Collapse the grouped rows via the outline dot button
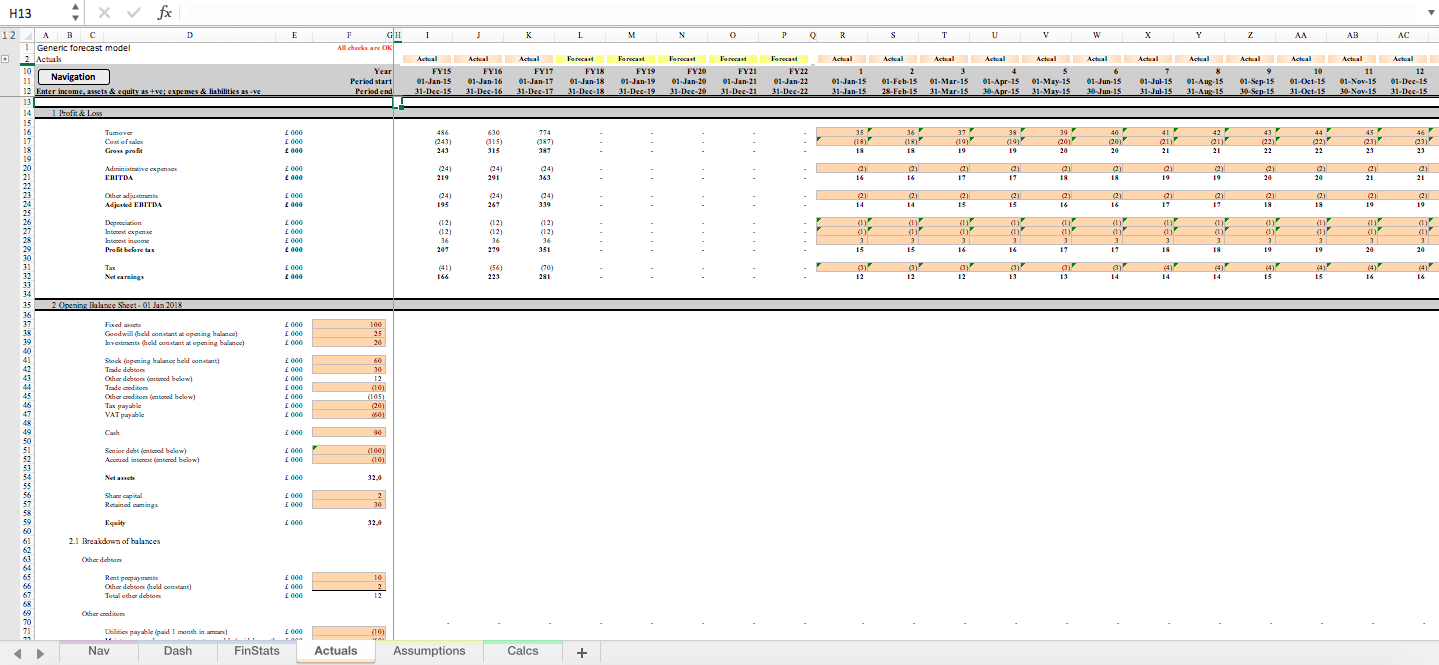The height and width of the screenshot is (665, 1439). tap(5, 57)
